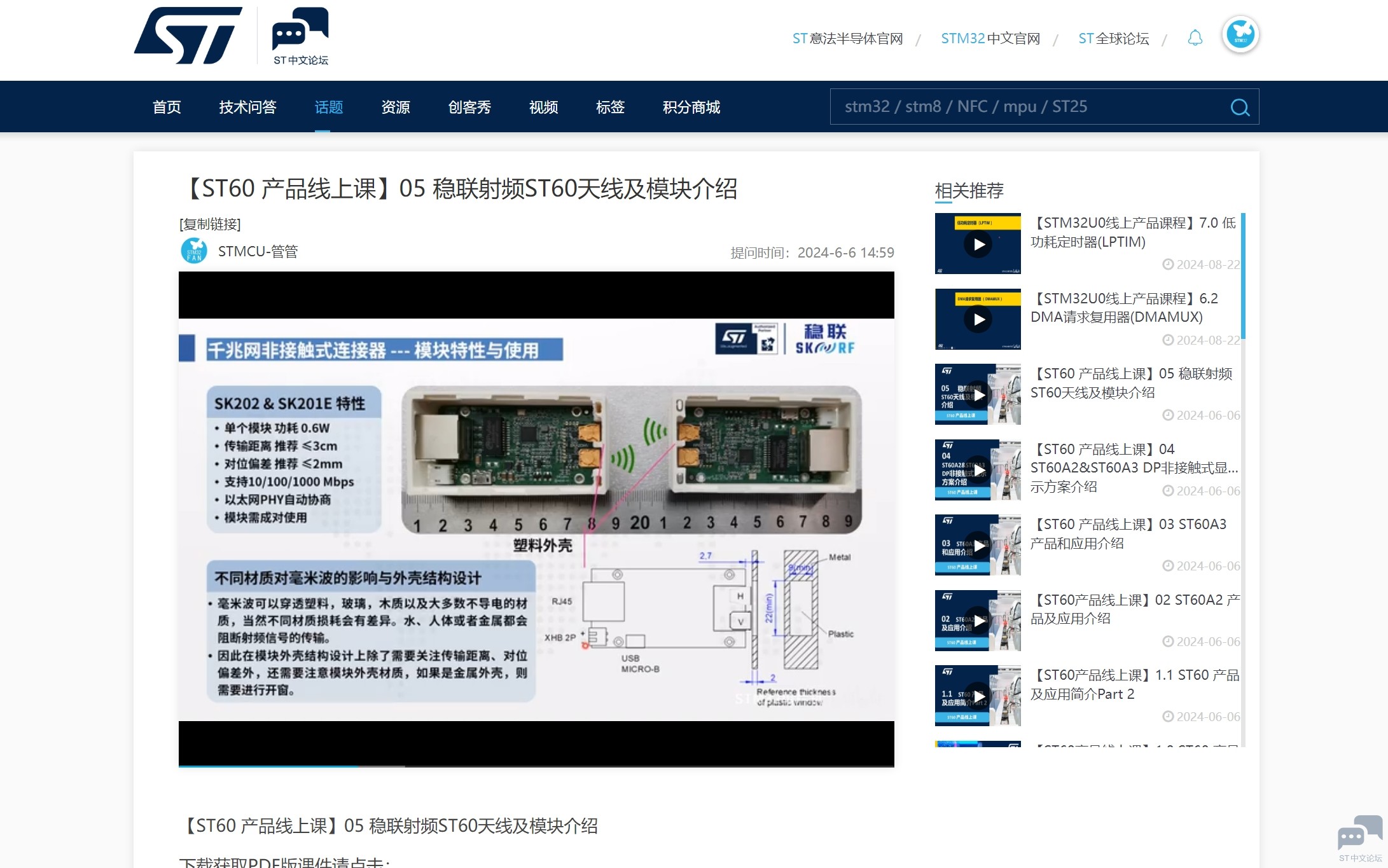This screenshot has width=1388, height=868.
Task: Click the video progress bar
Action: click(536, 766)
